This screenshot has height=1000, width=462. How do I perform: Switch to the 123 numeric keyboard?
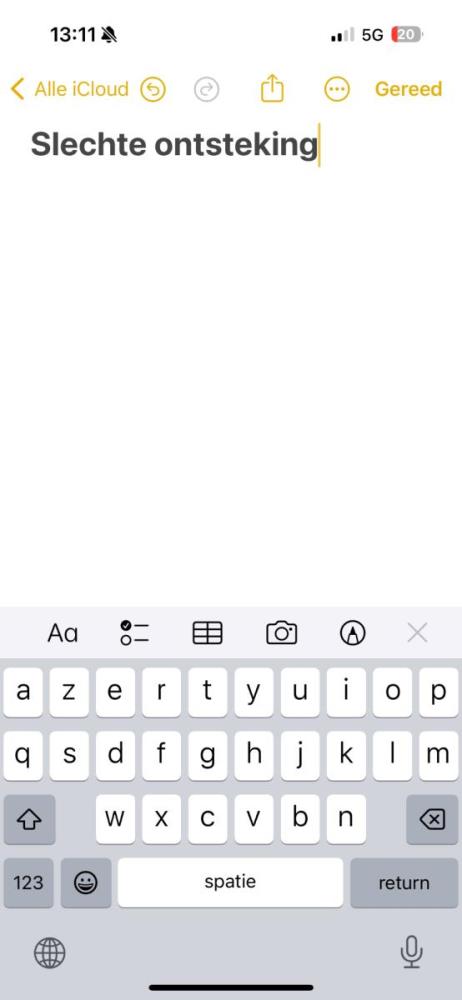coord(29,883)
